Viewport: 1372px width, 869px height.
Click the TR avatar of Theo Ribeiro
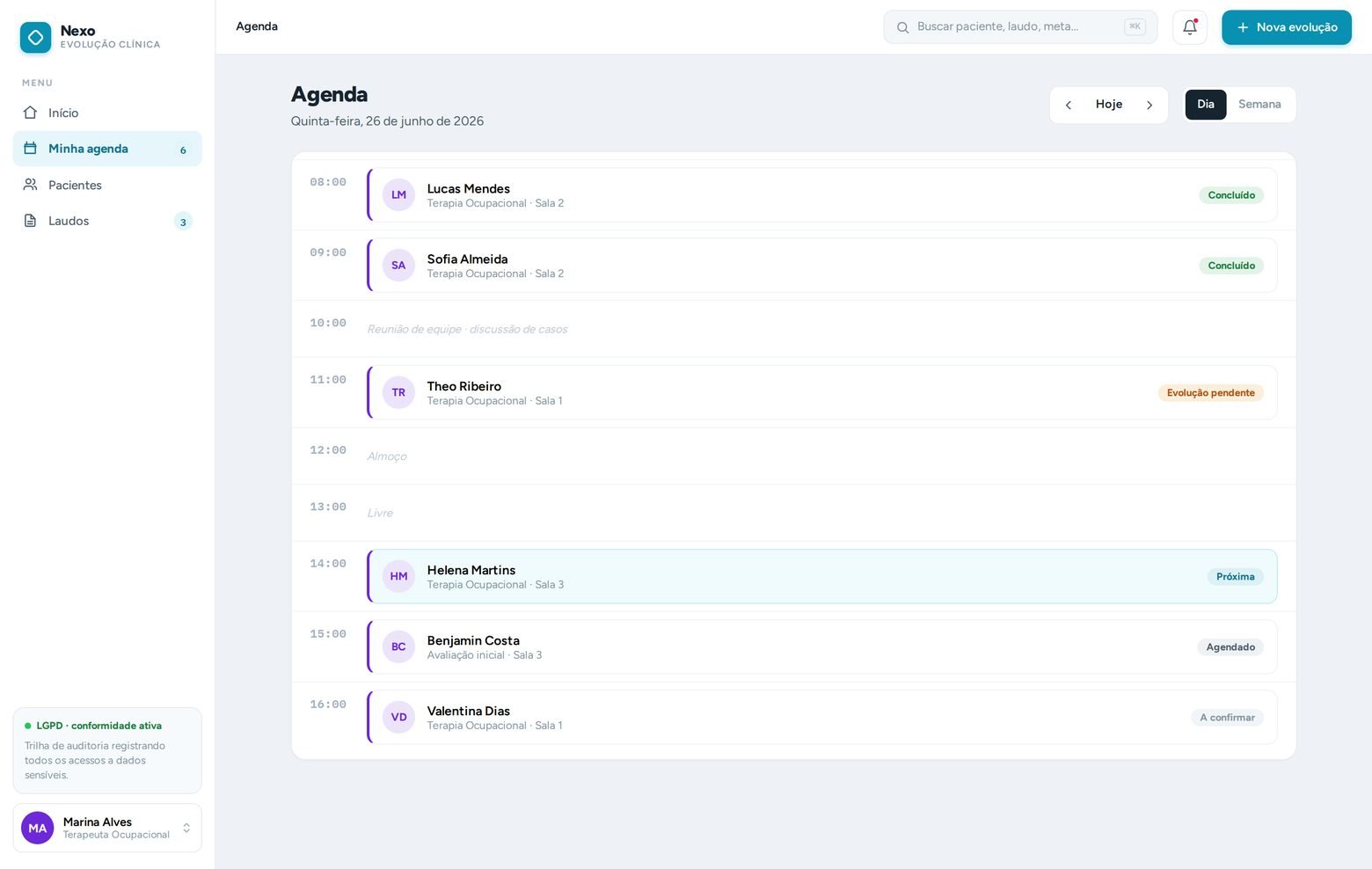click(x=398, y=392)
